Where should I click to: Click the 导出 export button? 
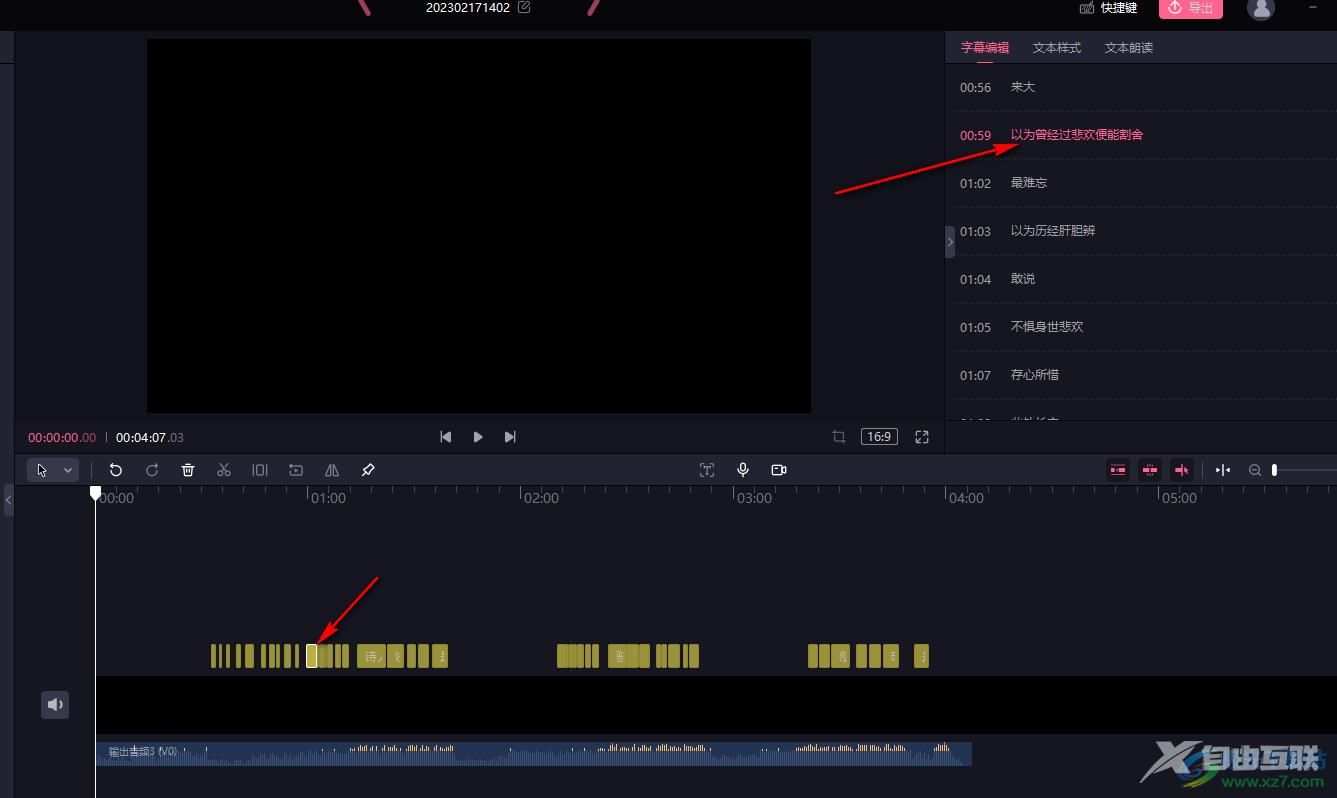(x=1191, y=8)
